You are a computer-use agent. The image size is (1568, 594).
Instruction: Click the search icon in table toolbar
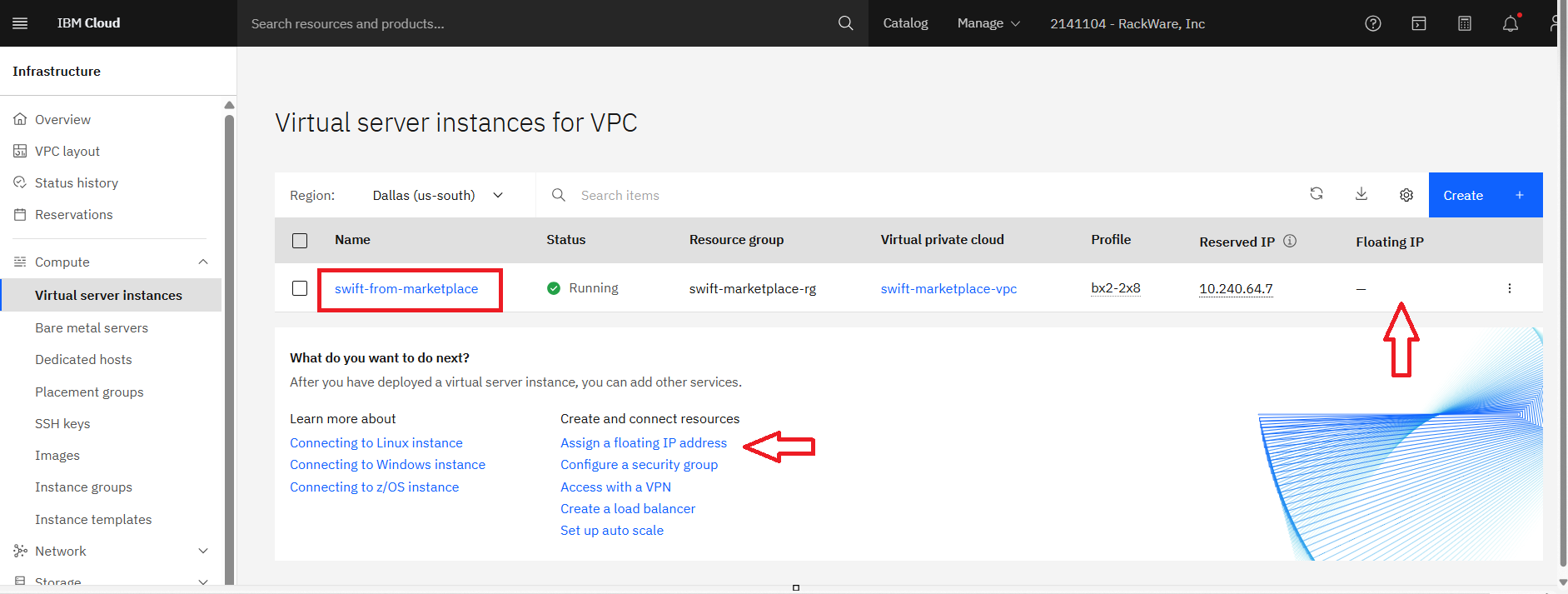559,195
